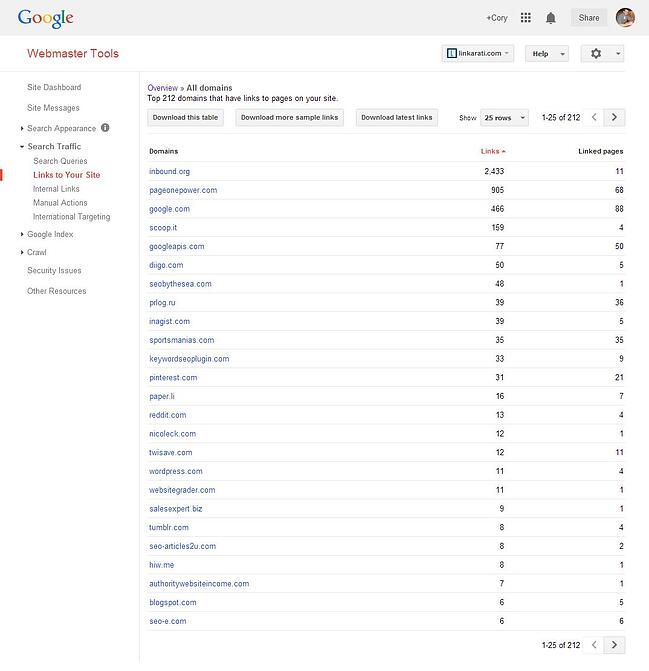This screenshot has height=671, width=649.
Task: Go to previous page using top arrow
Action: (594, 117)
